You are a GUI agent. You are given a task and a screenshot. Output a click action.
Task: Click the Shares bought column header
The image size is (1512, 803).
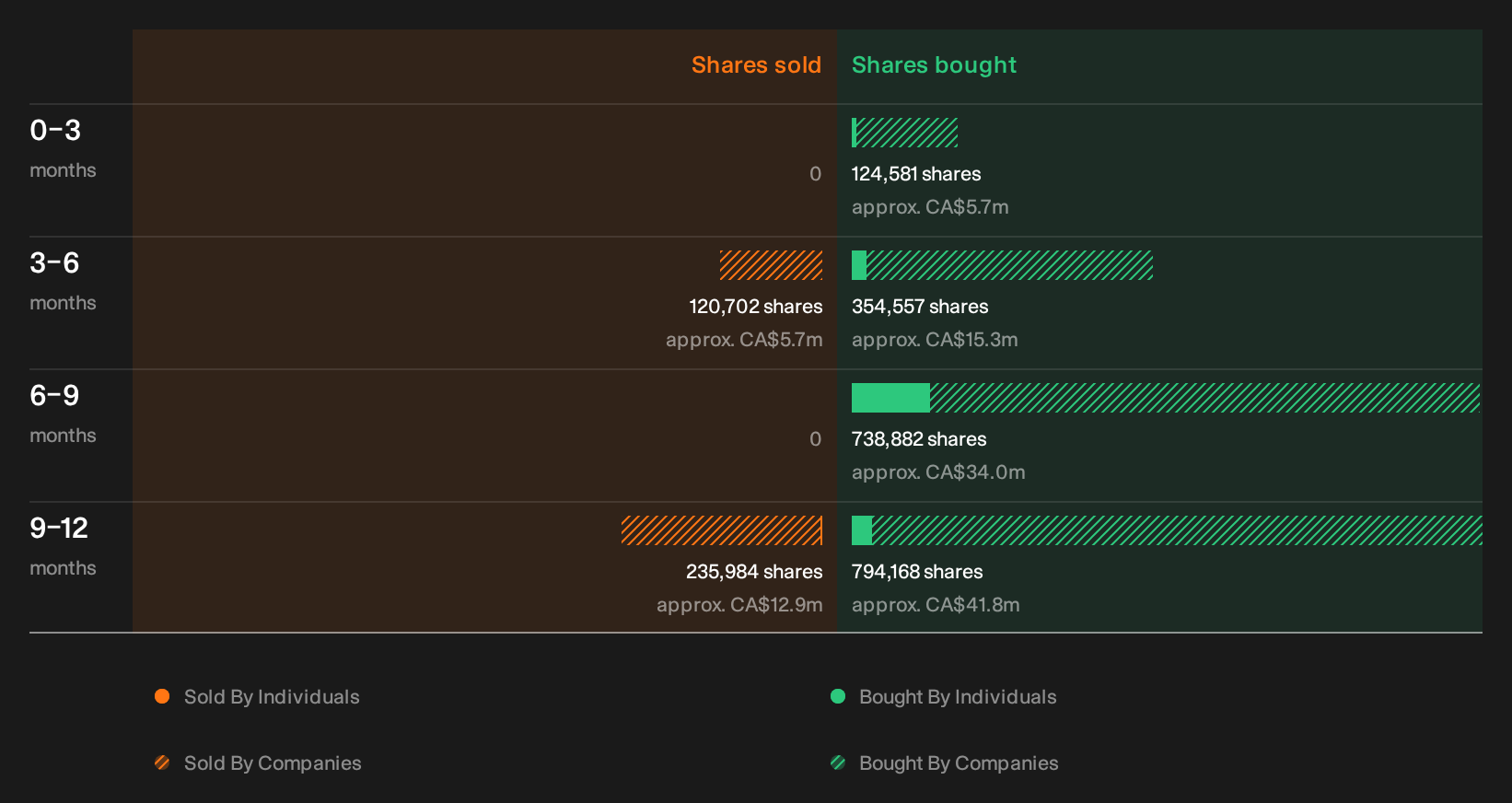click(934, 65)
